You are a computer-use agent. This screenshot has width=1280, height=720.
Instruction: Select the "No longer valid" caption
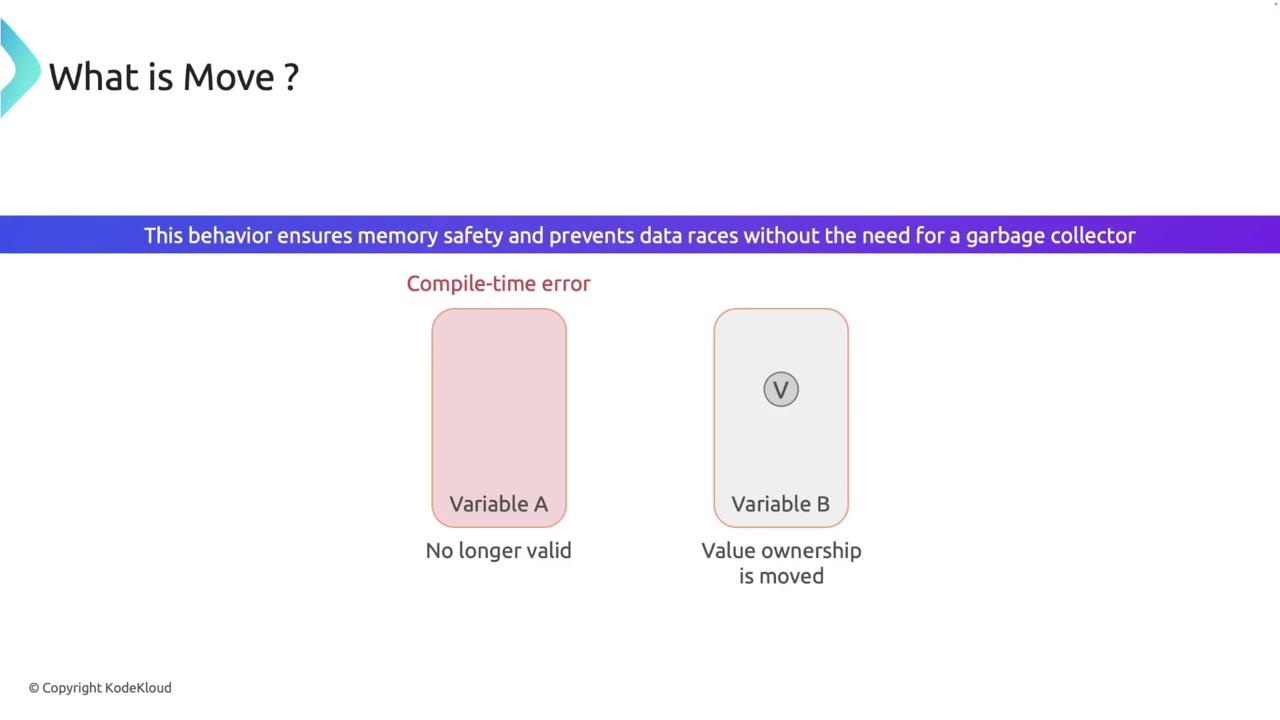coord(499,550)
